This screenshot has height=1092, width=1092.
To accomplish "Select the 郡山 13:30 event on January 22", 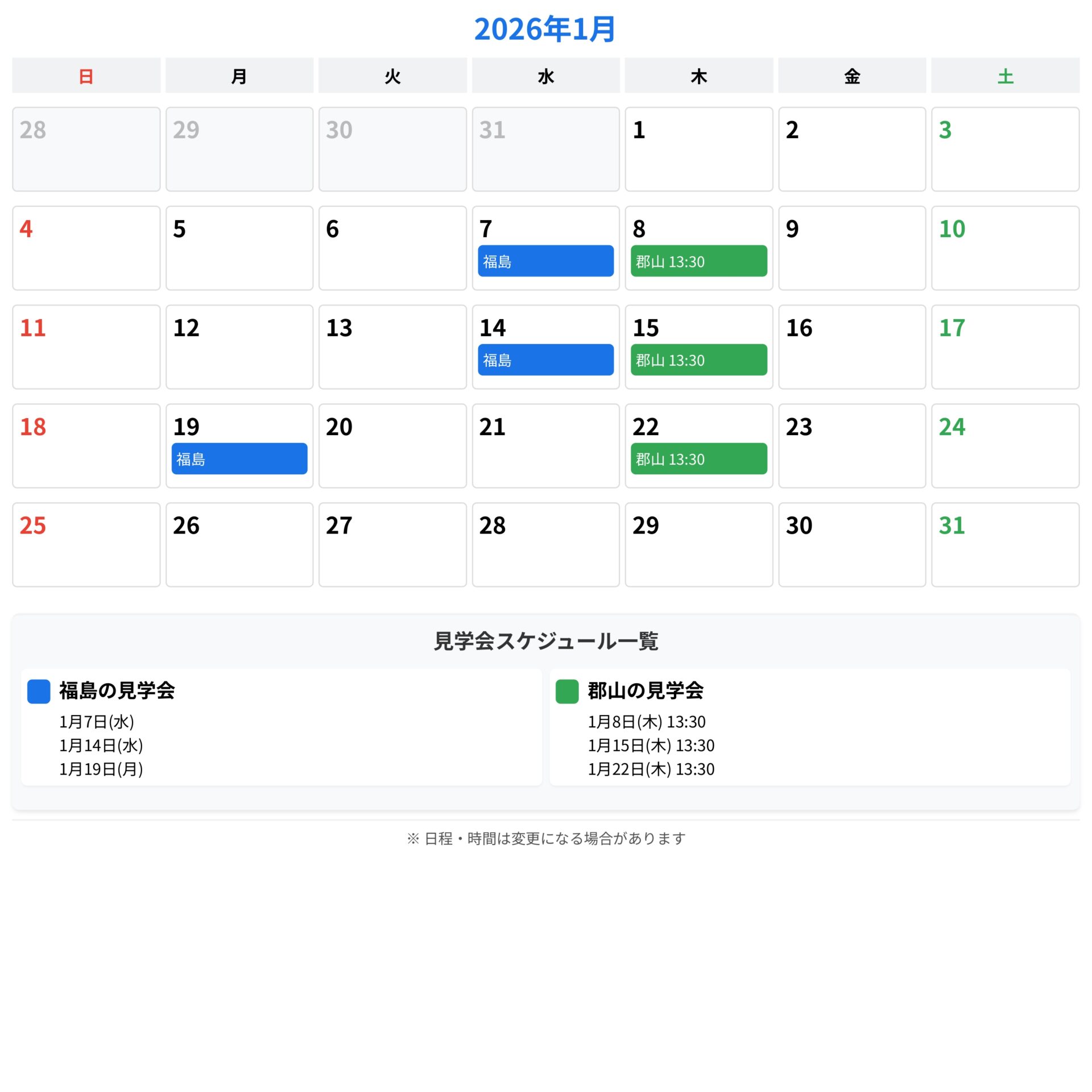I will (698, 458).
